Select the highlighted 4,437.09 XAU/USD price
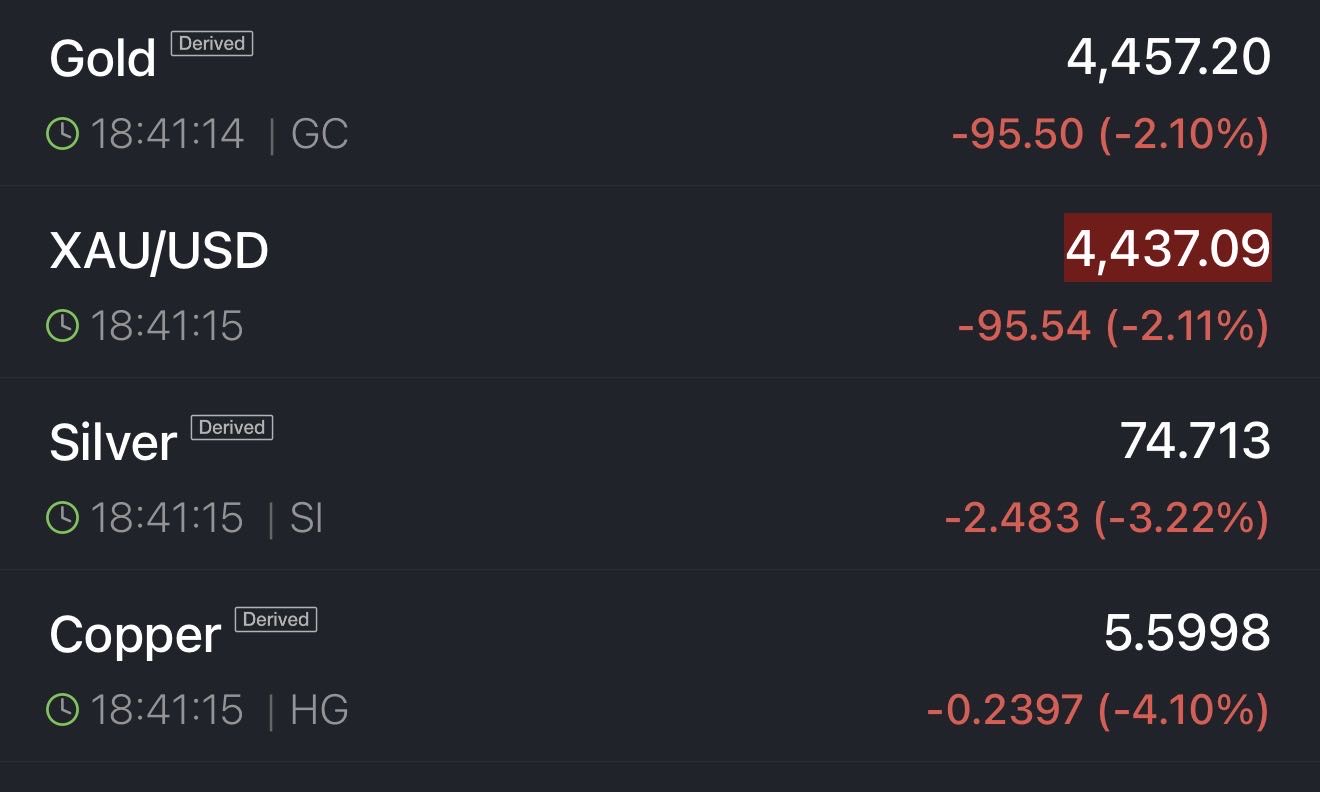The width and height of the screenshot is (1320, 792). pos(1168,248)
